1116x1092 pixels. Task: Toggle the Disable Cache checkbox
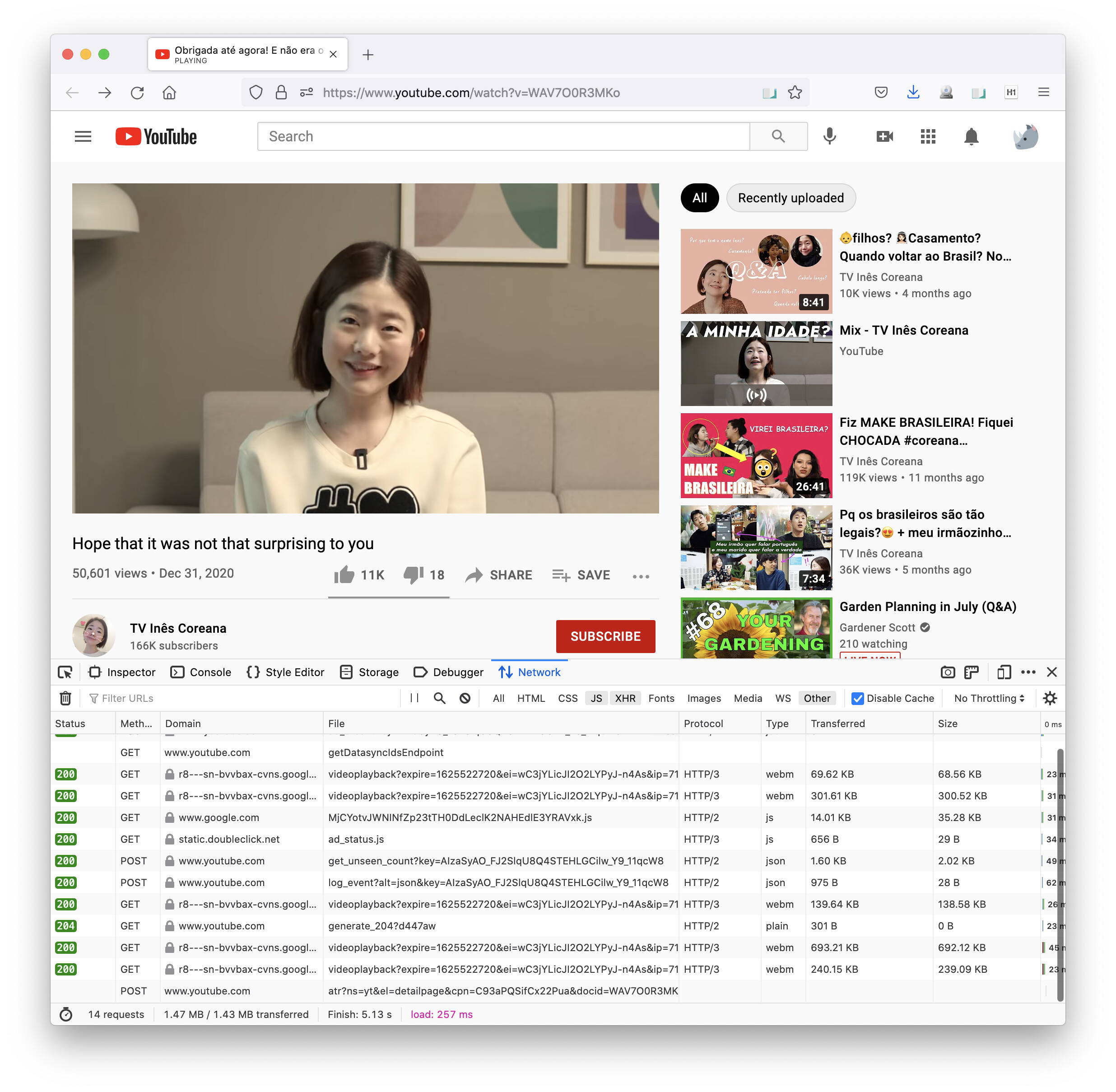(x=857, y=698)
